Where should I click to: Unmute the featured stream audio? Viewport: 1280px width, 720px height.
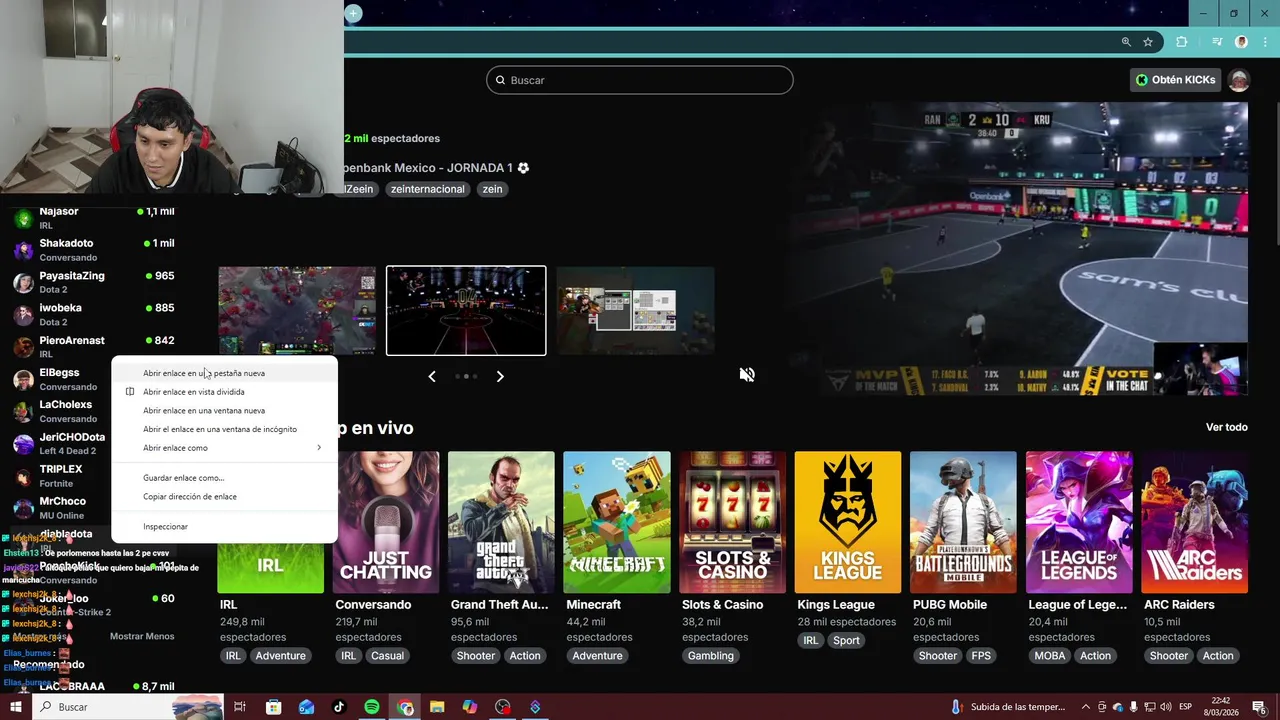click(x=747, y=374)
